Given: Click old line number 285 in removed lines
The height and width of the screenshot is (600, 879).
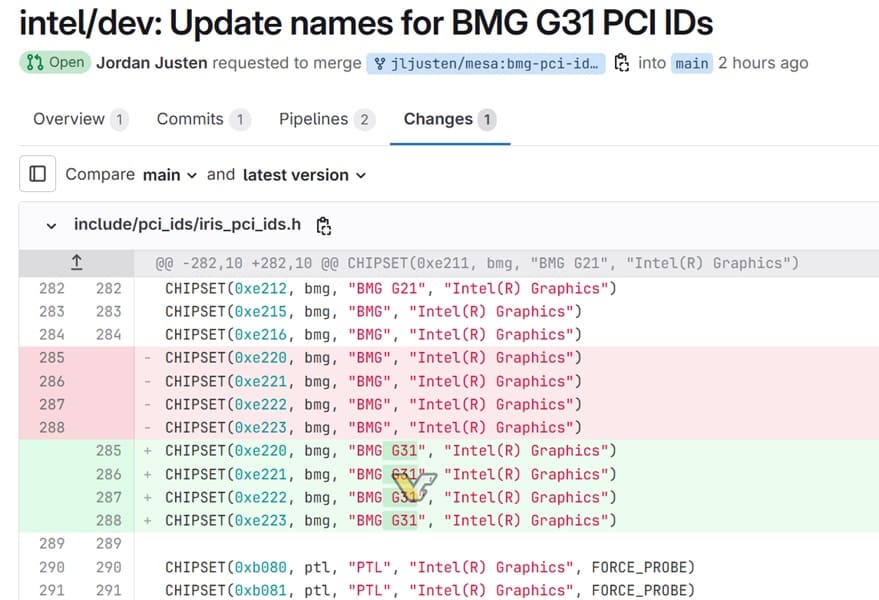Looking at the screenshot, I should tap(52, 358).
